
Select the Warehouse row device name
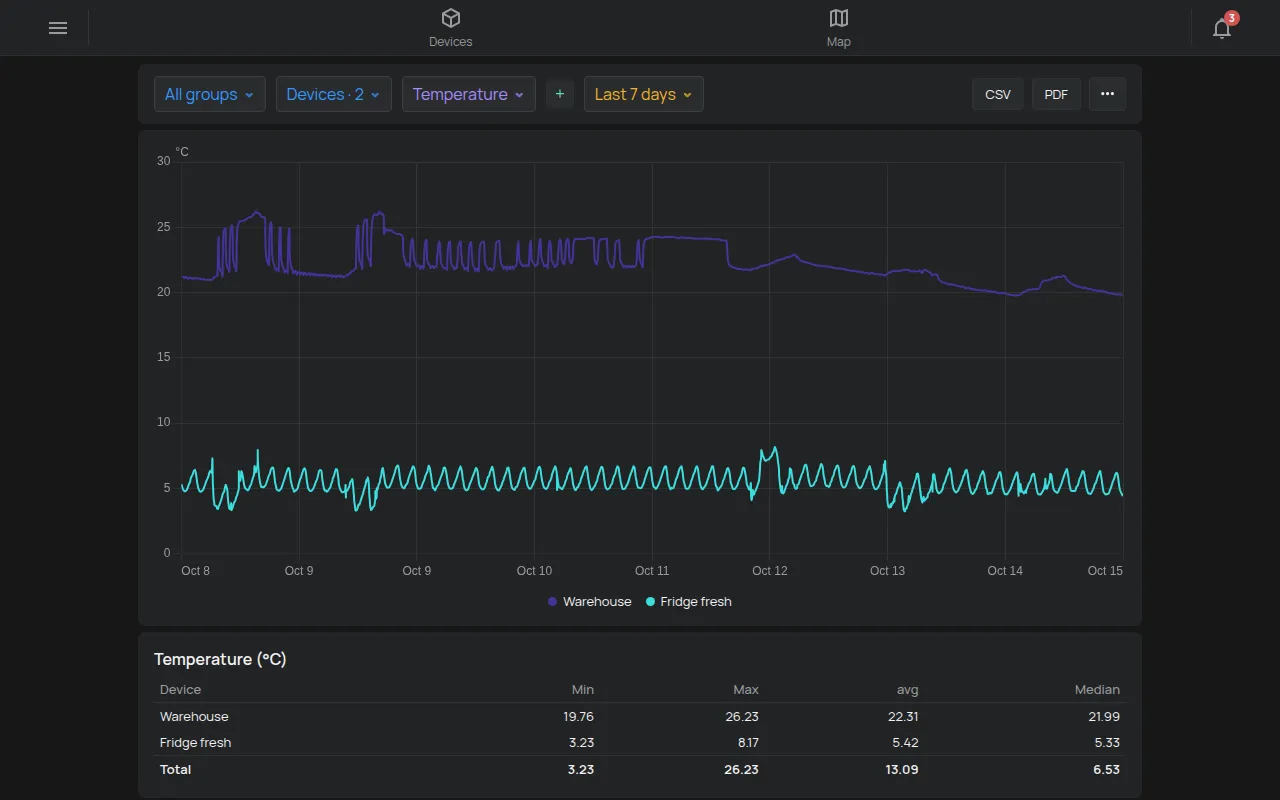pos(194,717)
